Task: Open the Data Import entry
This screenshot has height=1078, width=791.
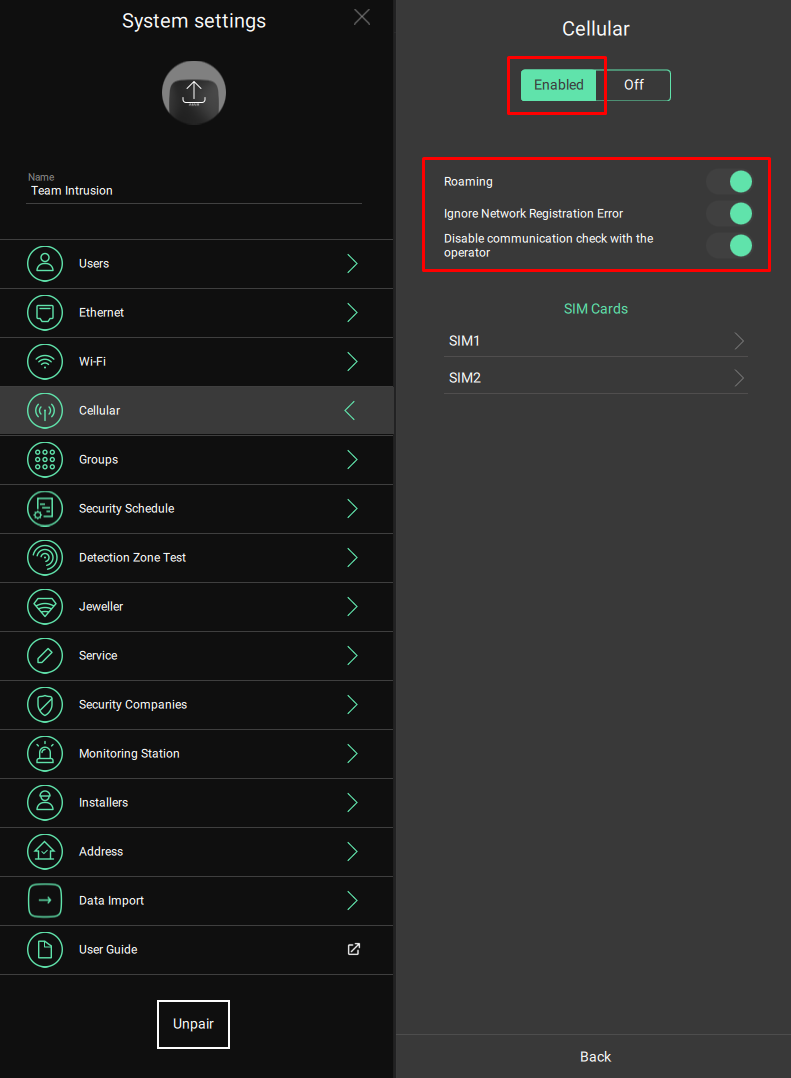Action: (x=197, y=901)
